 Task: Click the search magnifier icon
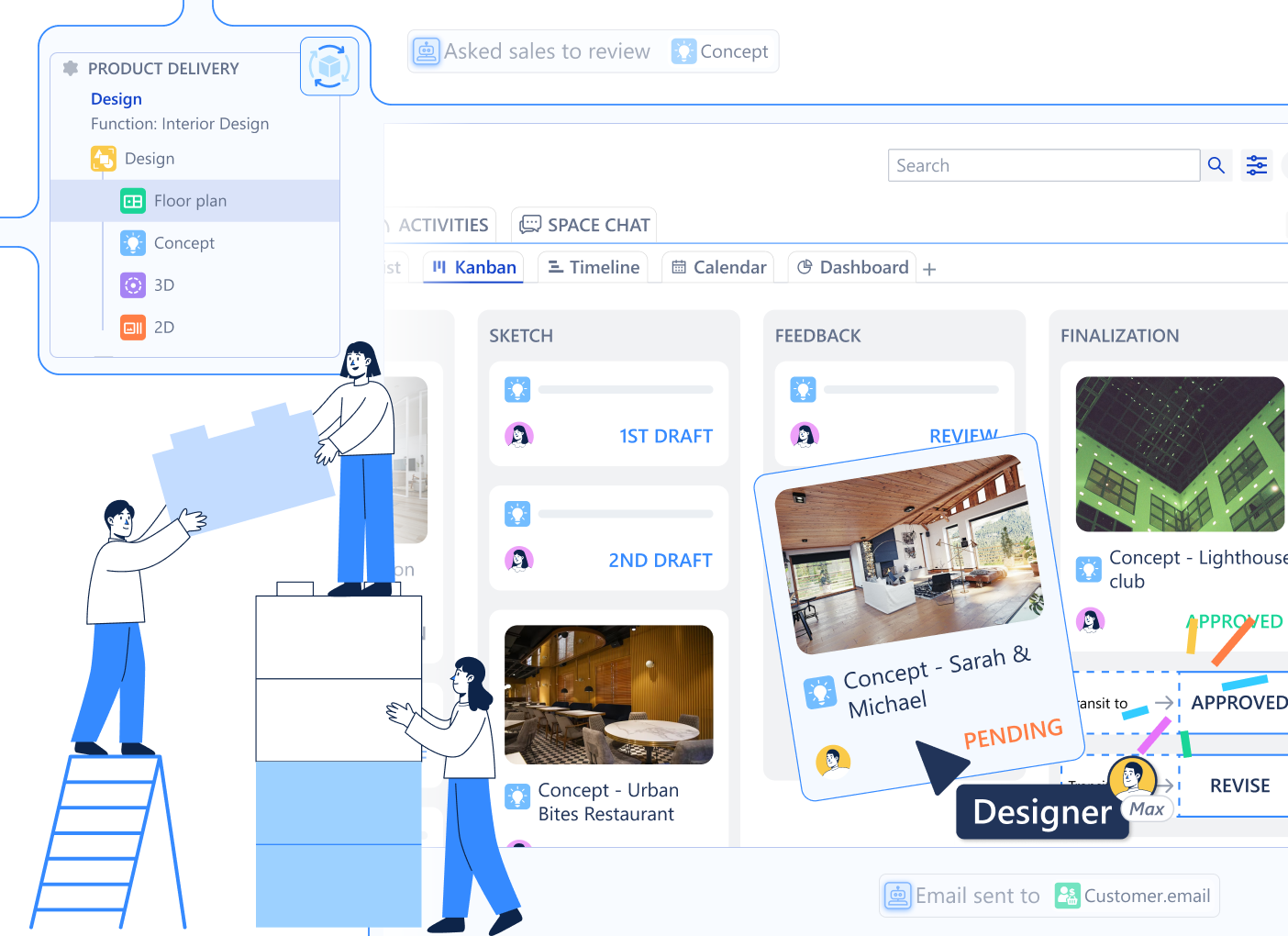(1216, 165)
